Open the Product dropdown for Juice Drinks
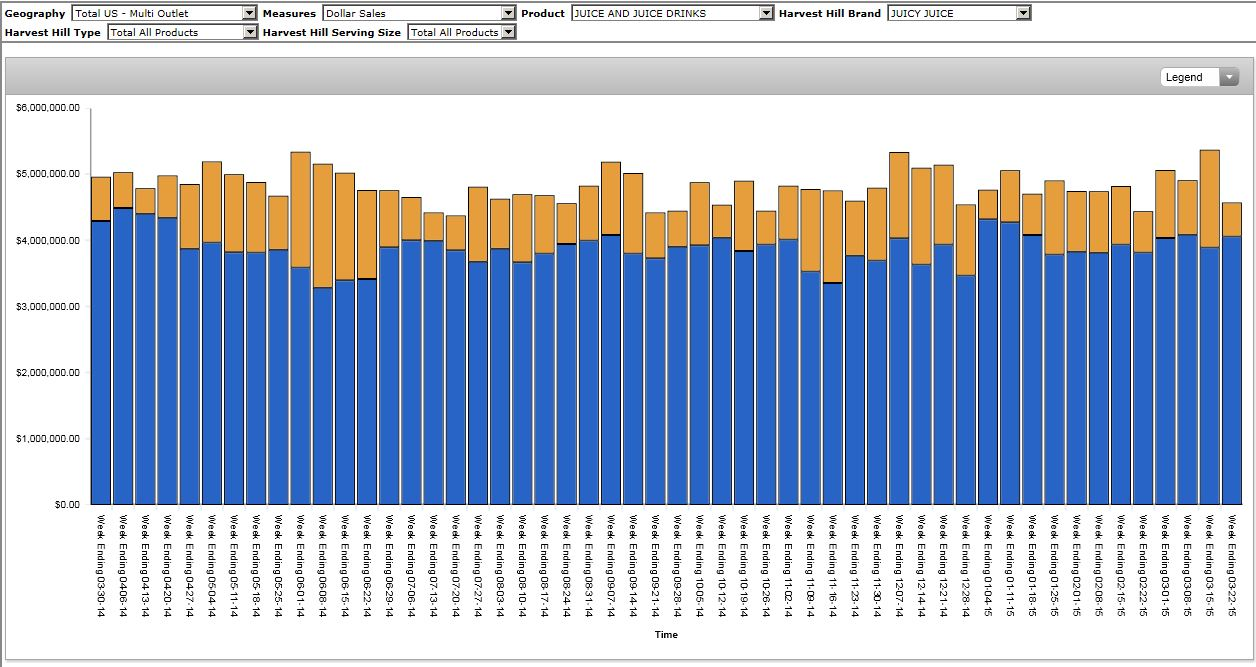Viewport: 1256px width, 667px height. click(672, 13)
